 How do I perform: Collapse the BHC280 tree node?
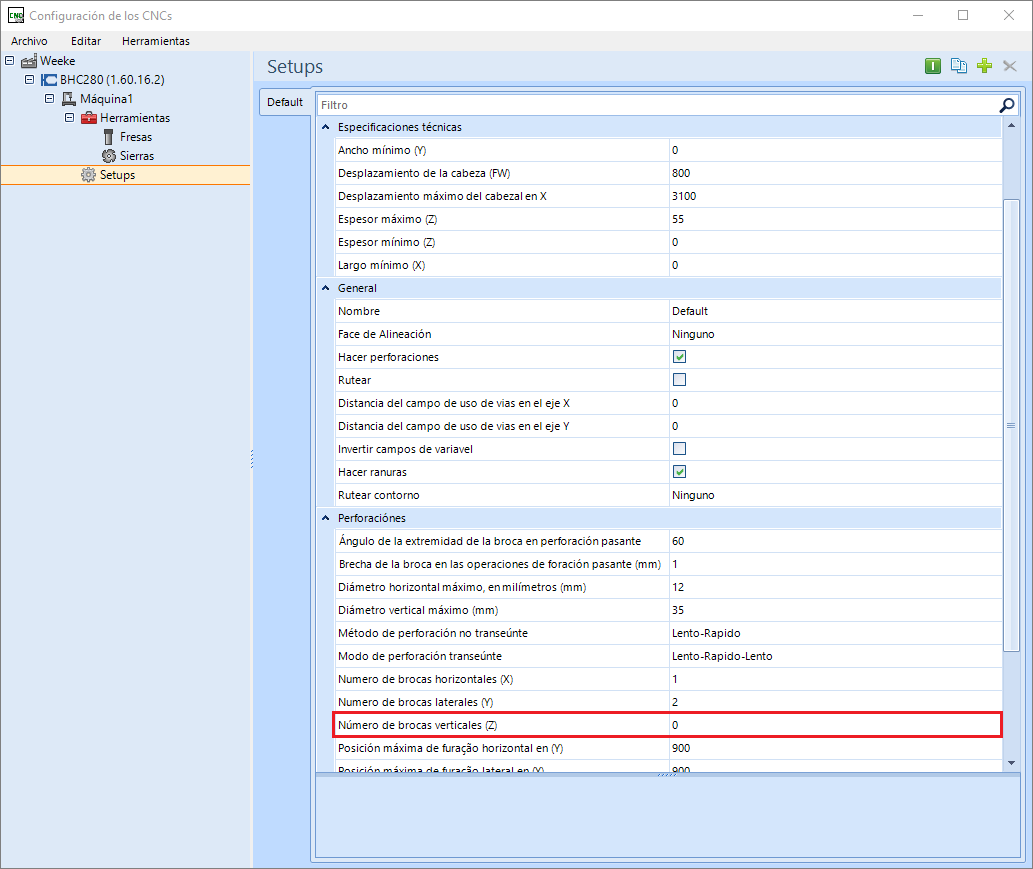(29, 80)
